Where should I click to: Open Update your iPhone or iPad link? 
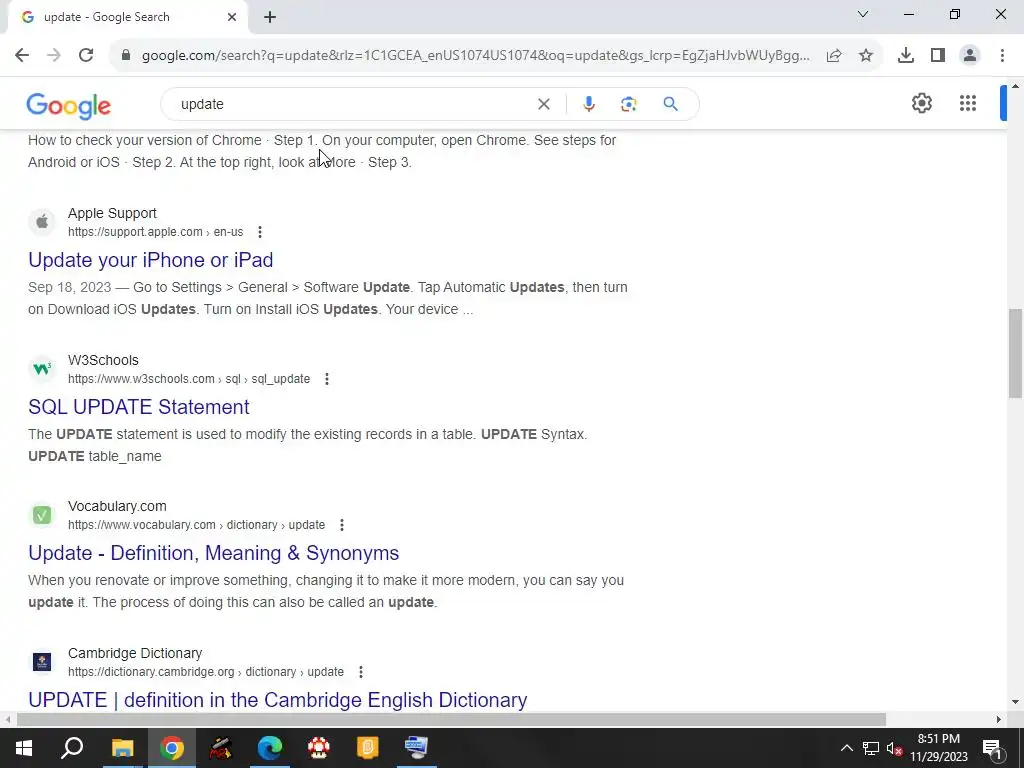pyautogui.click(x=151, y=260)
